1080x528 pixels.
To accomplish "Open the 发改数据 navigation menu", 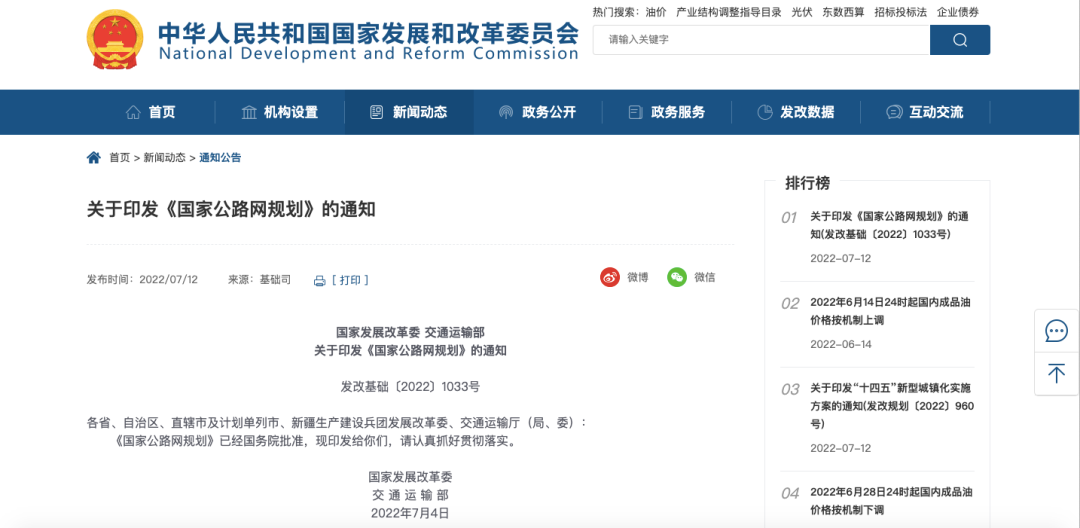I will click(x=795, y=112).
